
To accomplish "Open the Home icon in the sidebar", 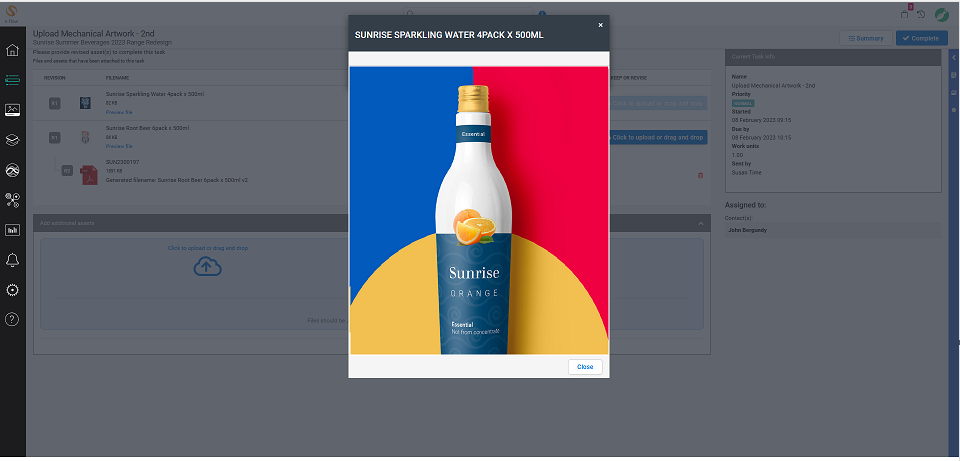I will pos(12,50).
